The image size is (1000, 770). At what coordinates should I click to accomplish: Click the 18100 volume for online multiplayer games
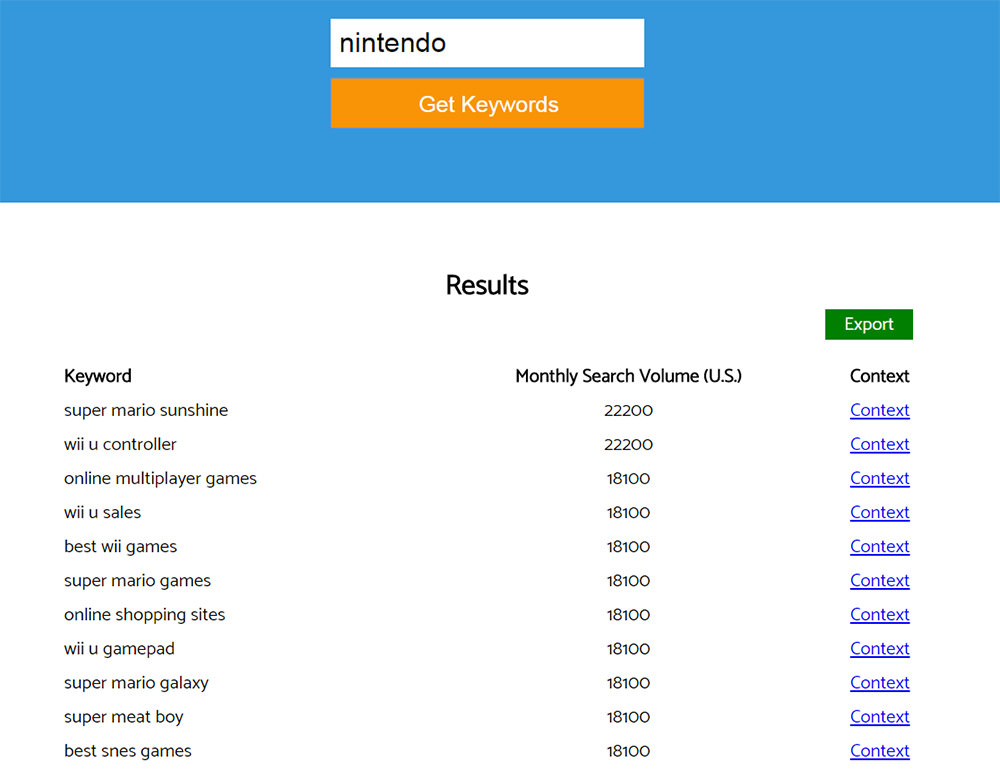pyautogui.click(x=628, y=478)
